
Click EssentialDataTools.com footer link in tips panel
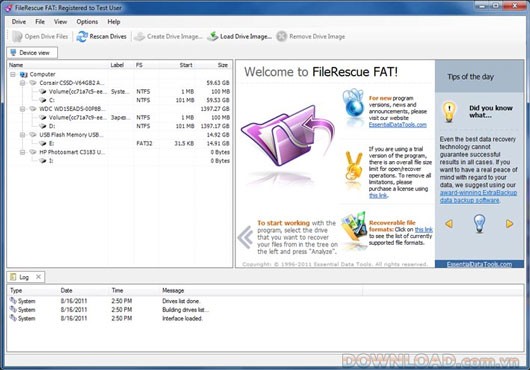pyautogui.click(x=479, y=264)
